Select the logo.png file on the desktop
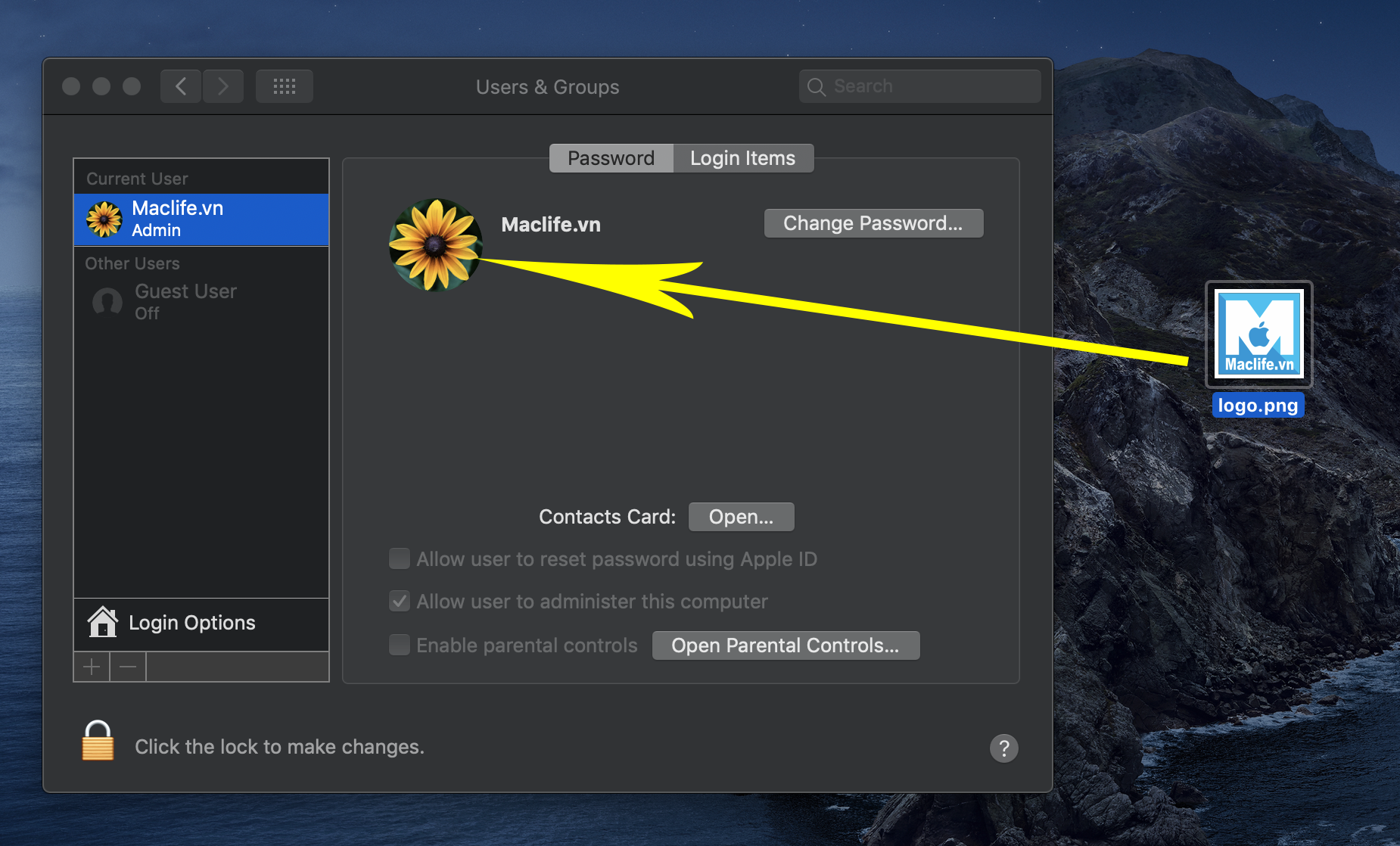 click(1258, 334)
